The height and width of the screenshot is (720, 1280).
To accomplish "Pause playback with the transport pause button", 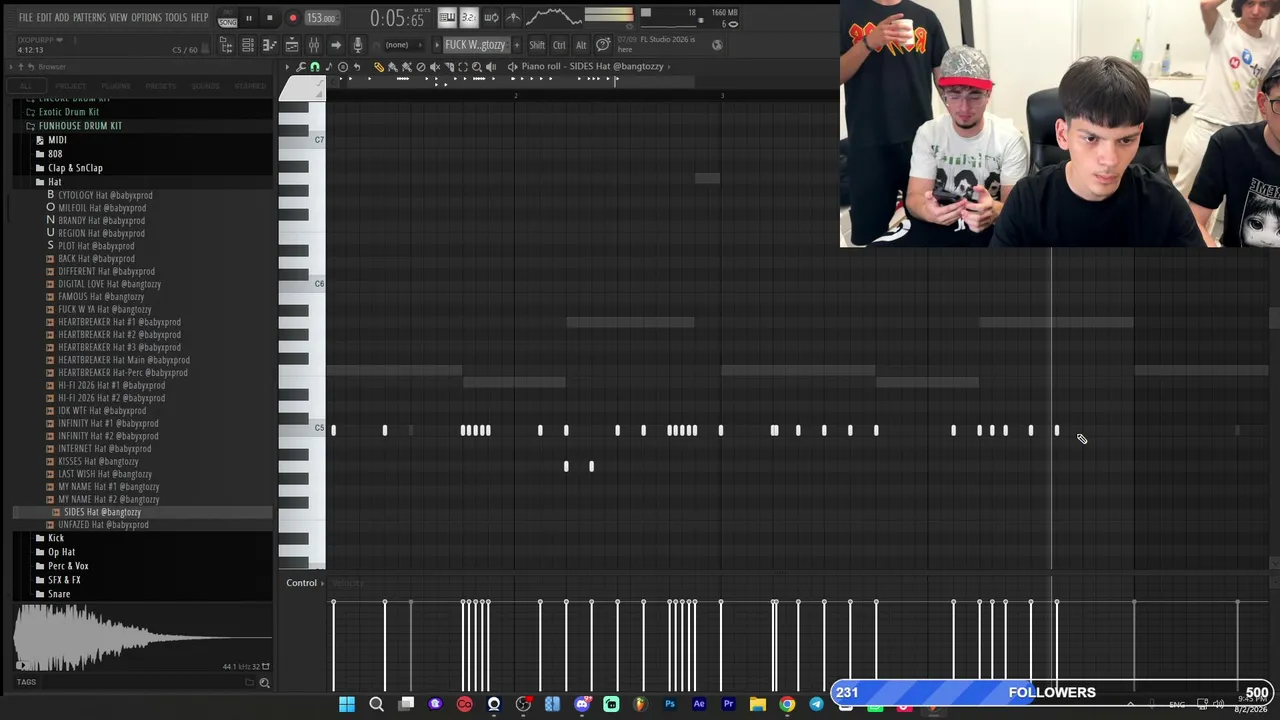I will point(248,18).
